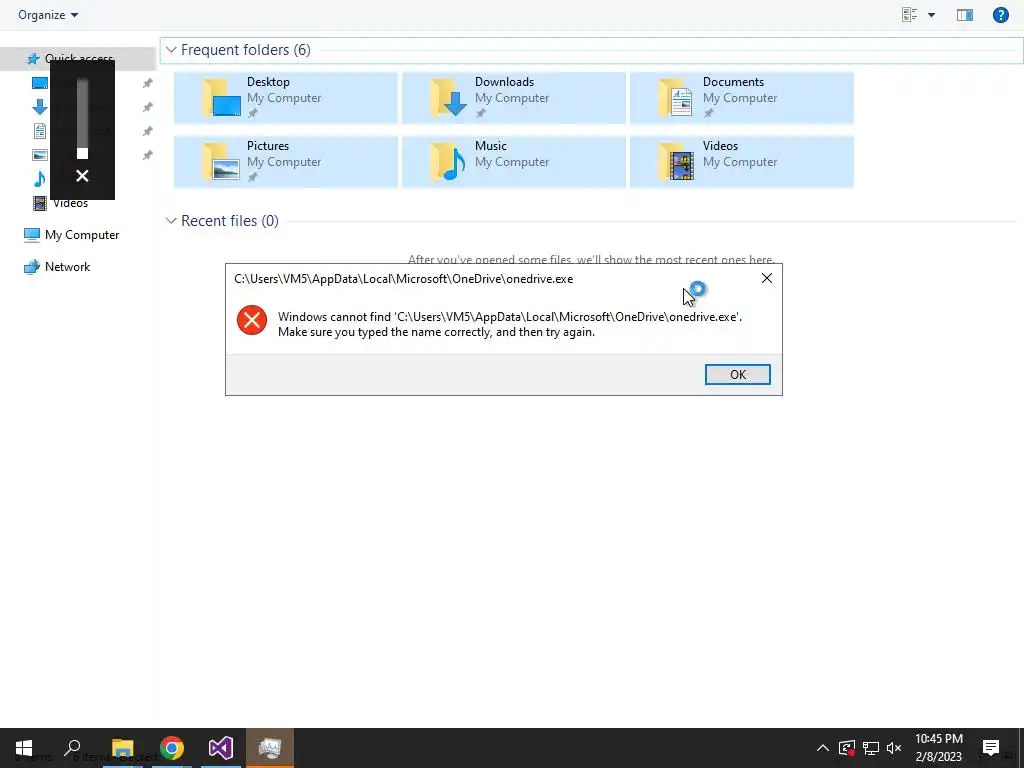Select Documents icon in navigation sidebar
This screenshot has width=1024, height=768.
pyautogui.click(x=40, y=131)
